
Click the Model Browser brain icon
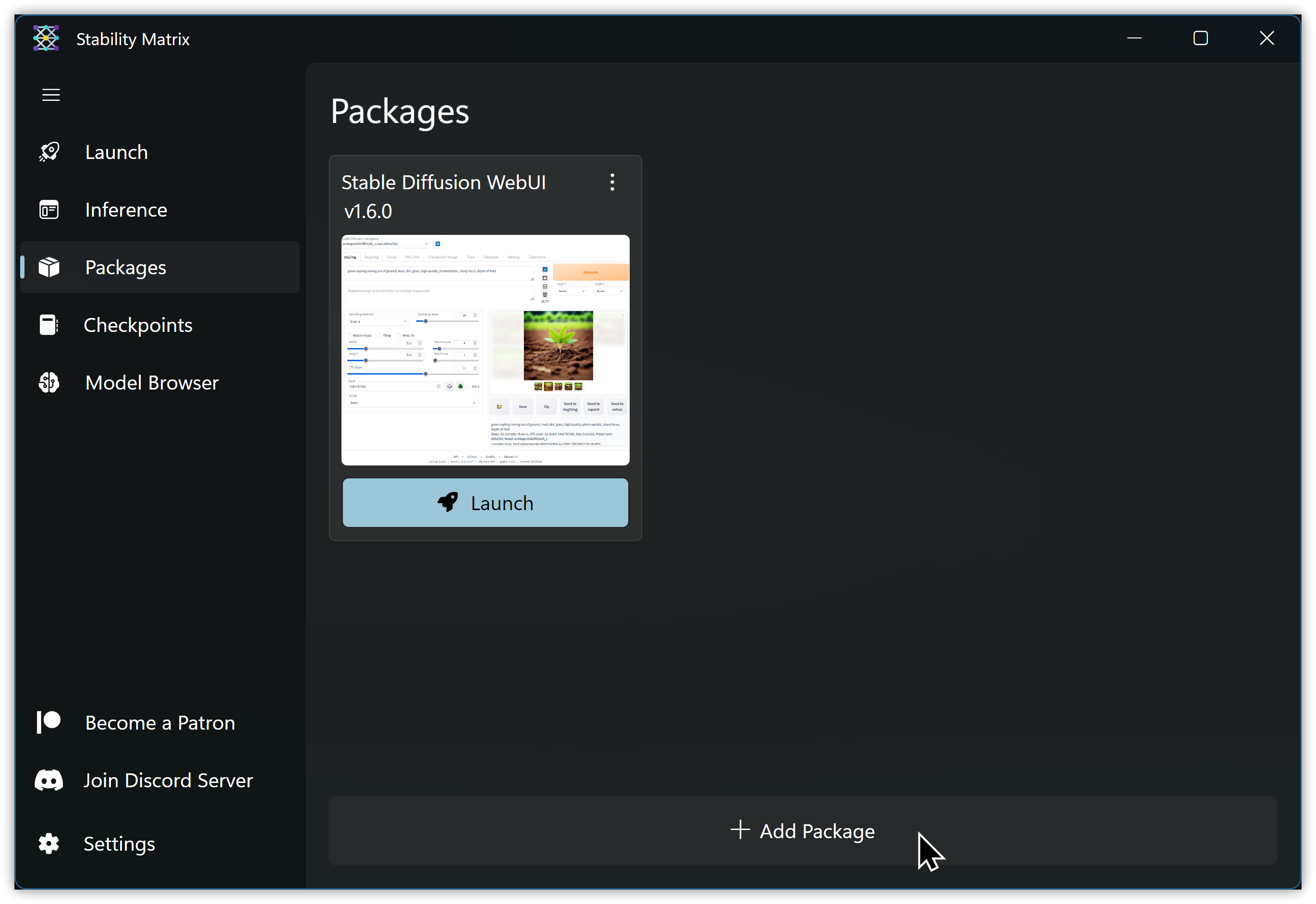49,383
